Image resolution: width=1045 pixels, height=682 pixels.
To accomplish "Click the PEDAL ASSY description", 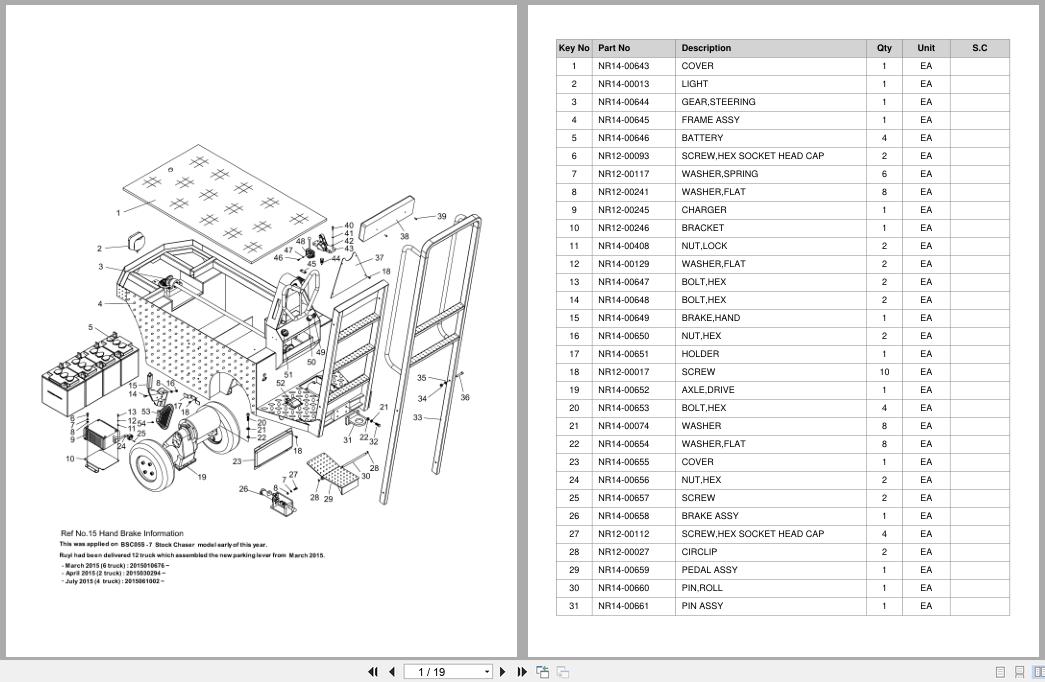I will click(710, 570).
